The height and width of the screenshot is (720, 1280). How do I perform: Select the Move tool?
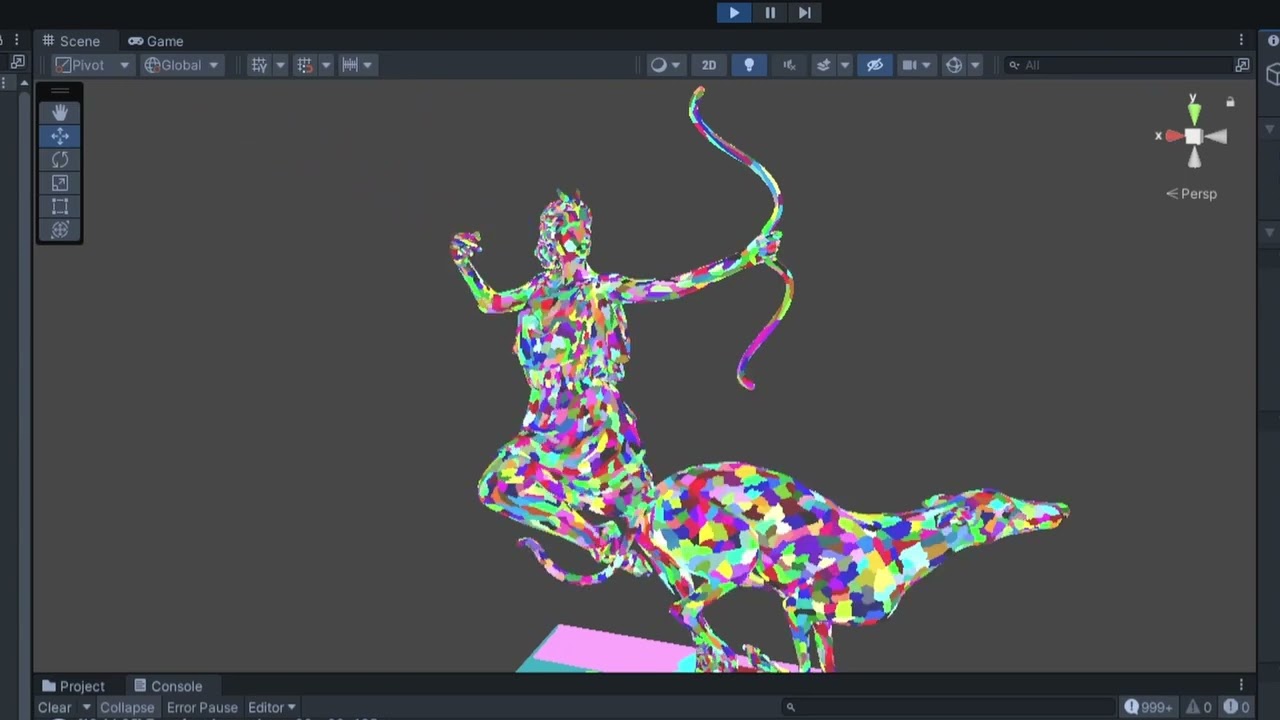point(60,136)
